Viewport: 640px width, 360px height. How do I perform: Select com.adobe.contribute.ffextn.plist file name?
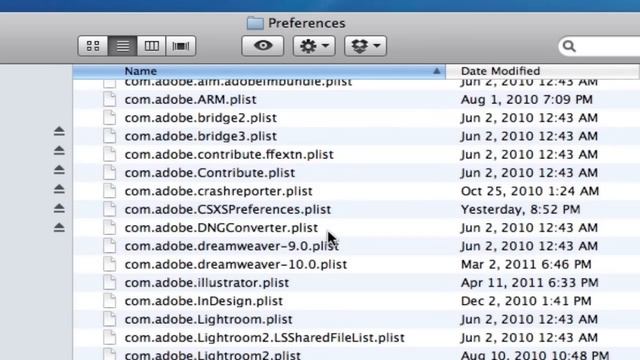click(x=229, y=155)
